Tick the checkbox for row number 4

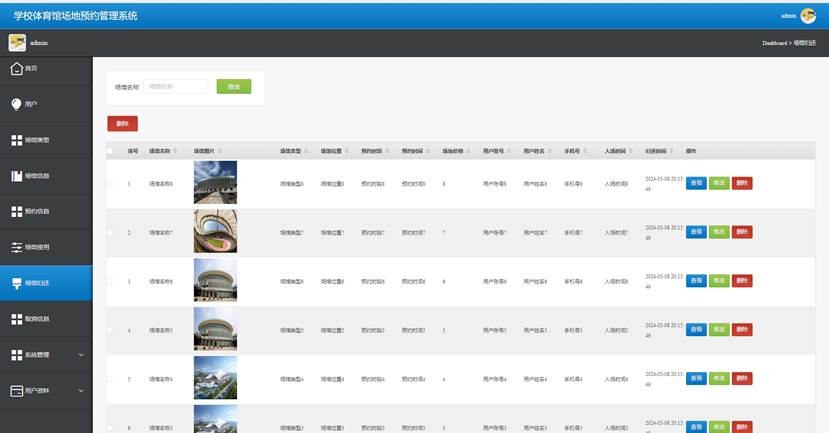pos(109,330)
